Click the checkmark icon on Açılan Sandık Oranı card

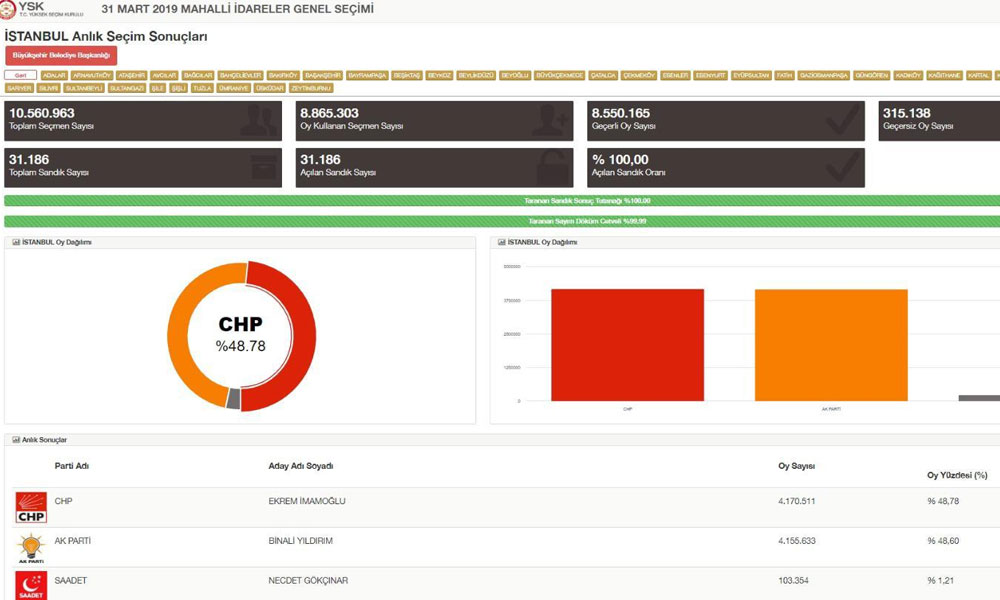[x=842, y=167]
